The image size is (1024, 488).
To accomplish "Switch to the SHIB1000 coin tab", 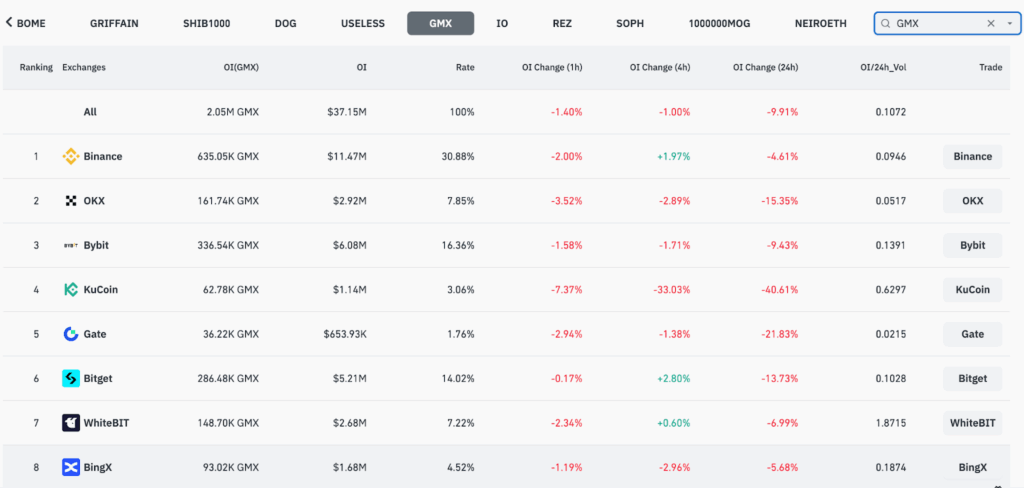I will 206,24.
